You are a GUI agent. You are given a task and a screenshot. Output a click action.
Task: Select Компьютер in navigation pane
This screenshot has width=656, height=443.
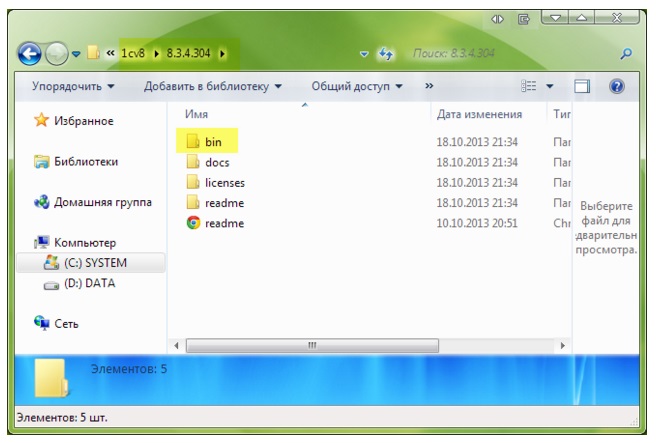pos(85,243)
